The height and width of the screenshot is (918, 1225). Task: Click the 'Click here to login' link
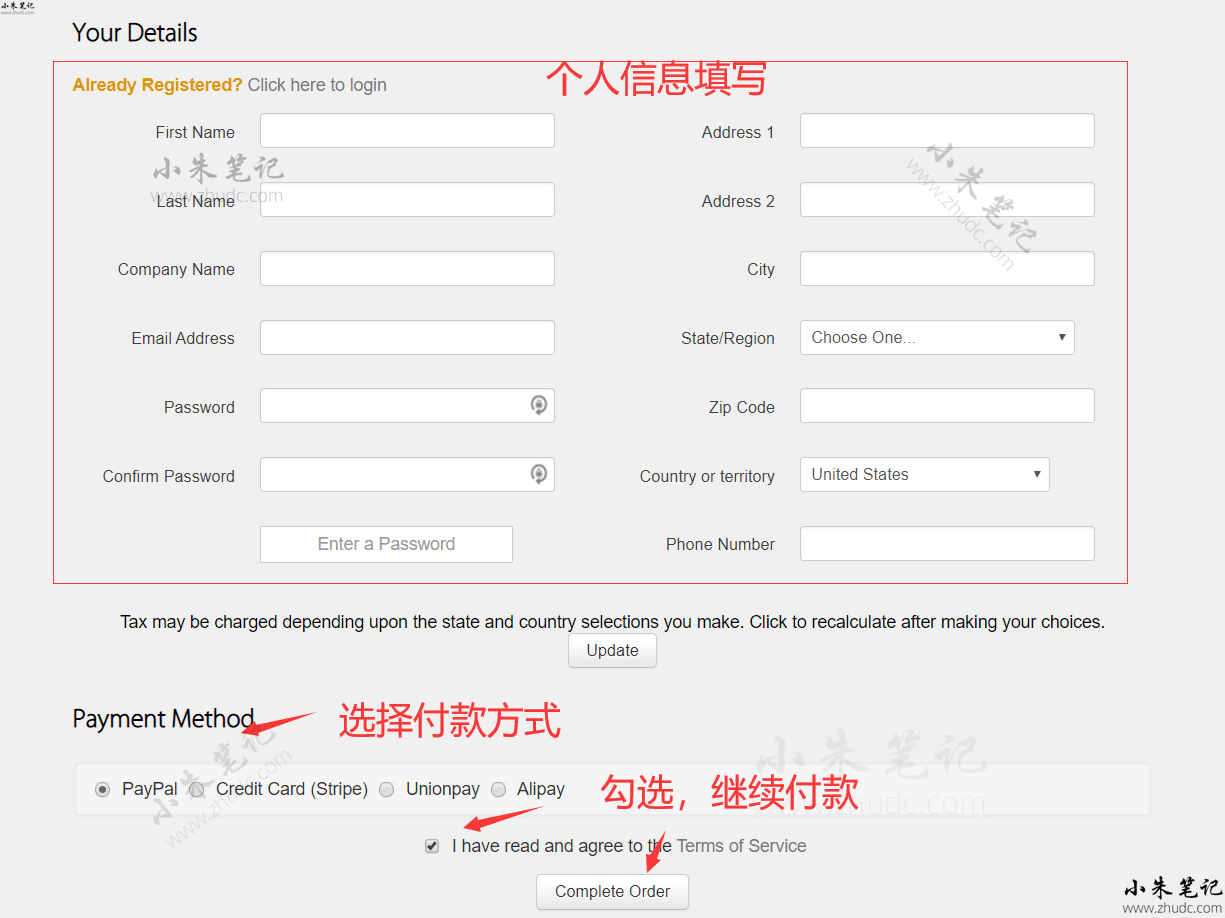317,85
